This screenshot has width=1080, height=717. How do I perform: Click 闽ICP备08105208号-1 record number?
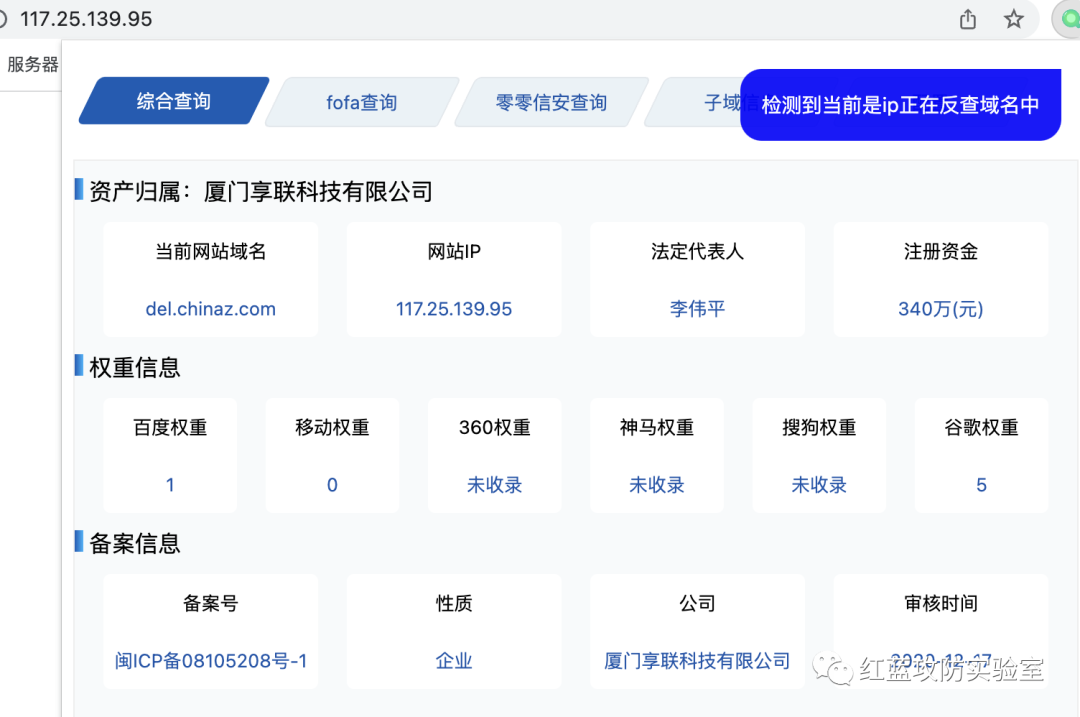coord(211,661)
